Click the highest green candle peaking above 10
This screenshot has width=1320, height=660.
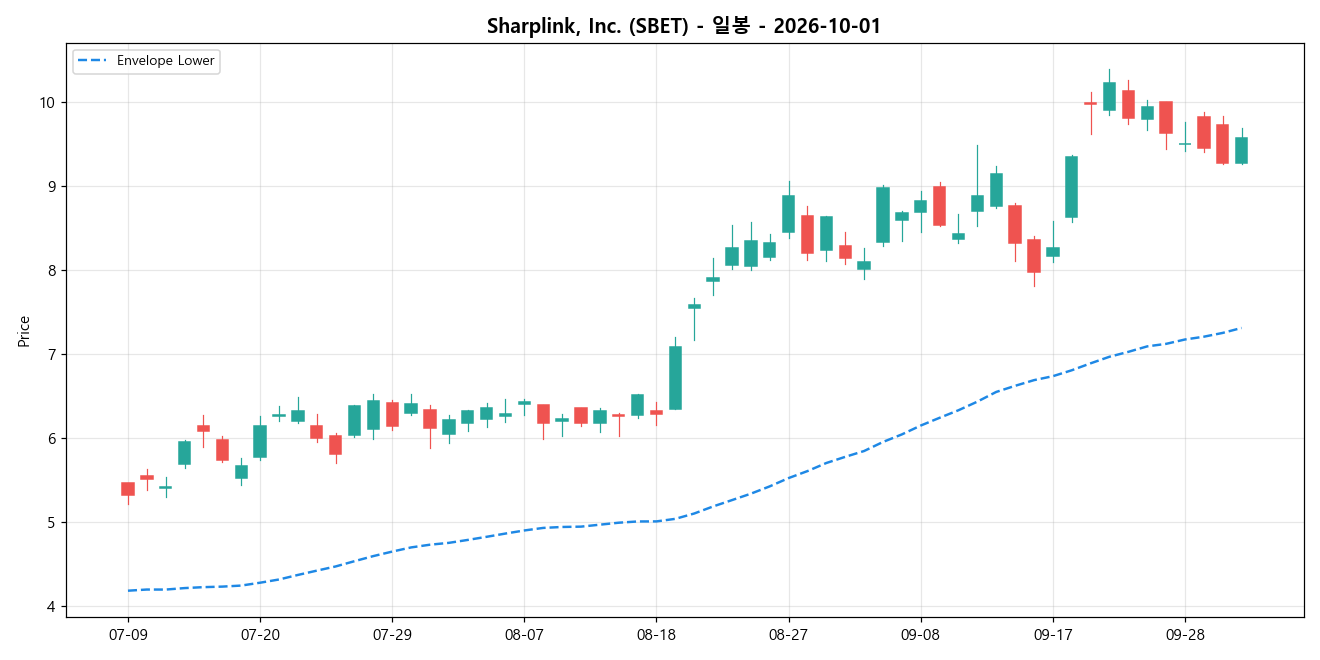pos(1109,96)
